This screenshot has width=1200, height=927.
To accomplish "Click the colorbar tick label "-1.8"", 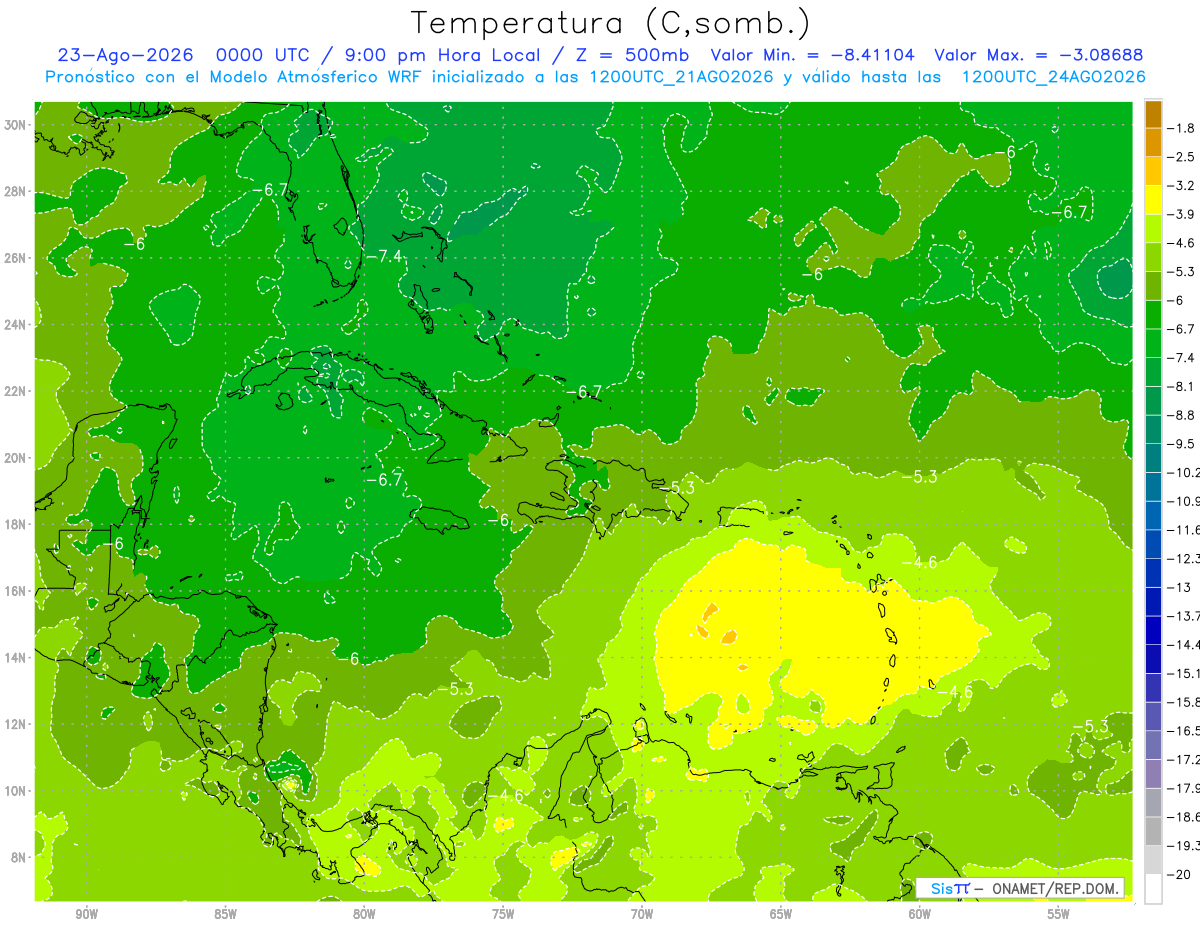I will 1182,128.
